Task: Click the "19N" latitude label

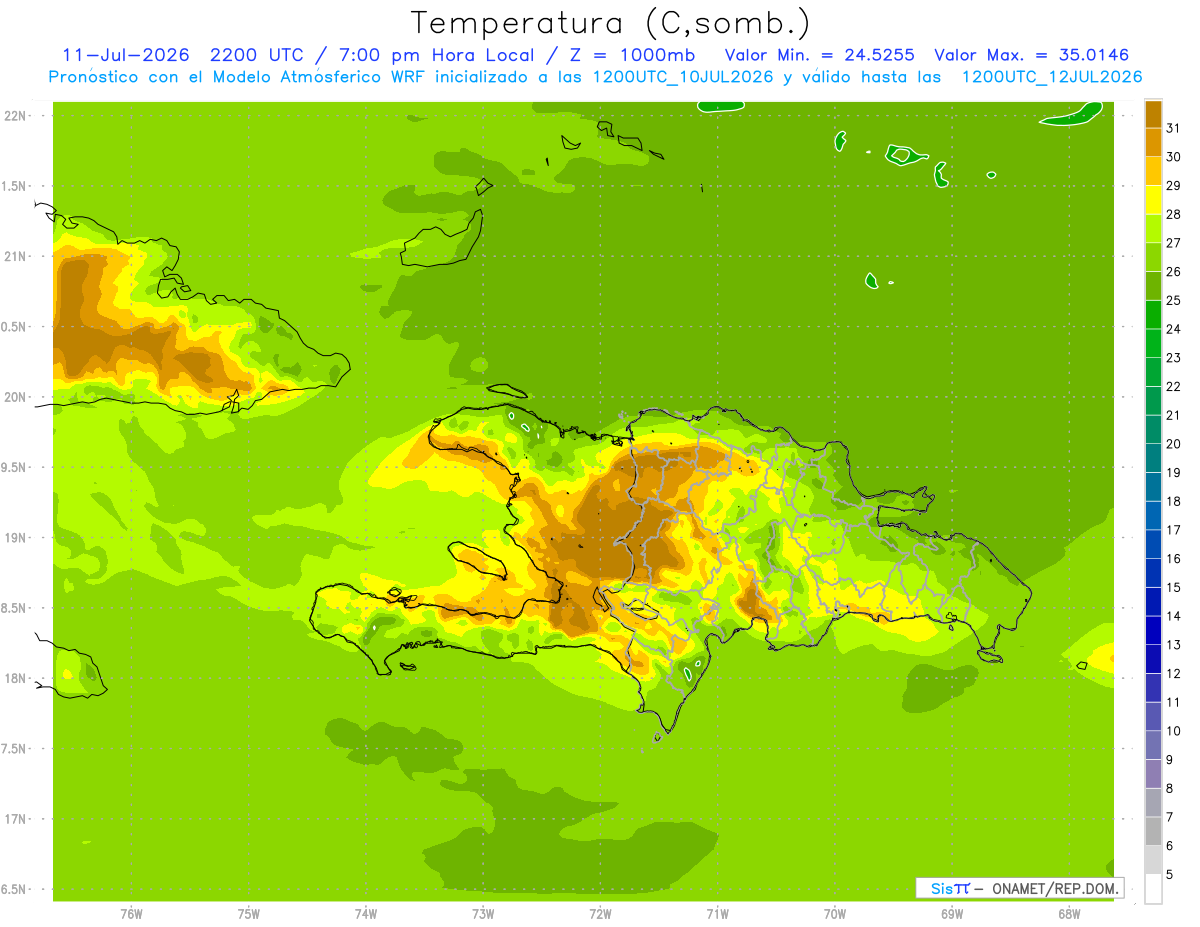Action: coord(15,538)
